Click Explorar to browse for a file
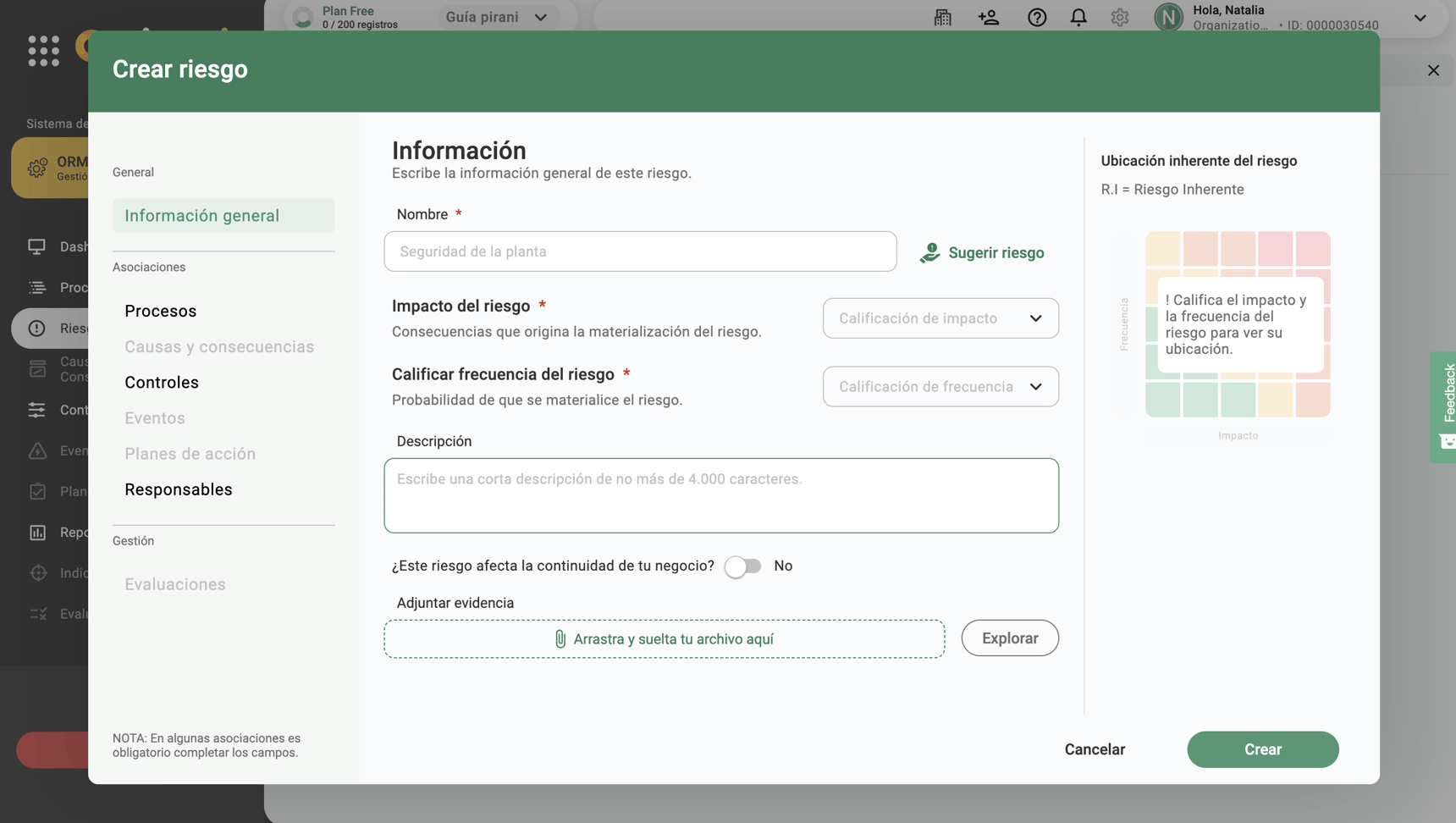This screenshot has width=1456, height=823. [1009, 638]
